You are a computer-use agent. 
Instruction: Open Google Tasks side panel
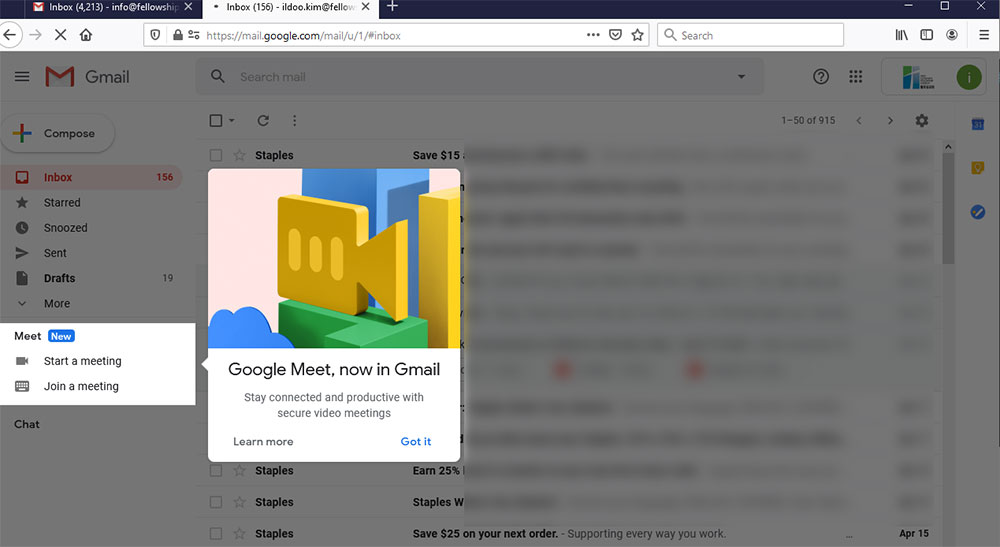977,212
